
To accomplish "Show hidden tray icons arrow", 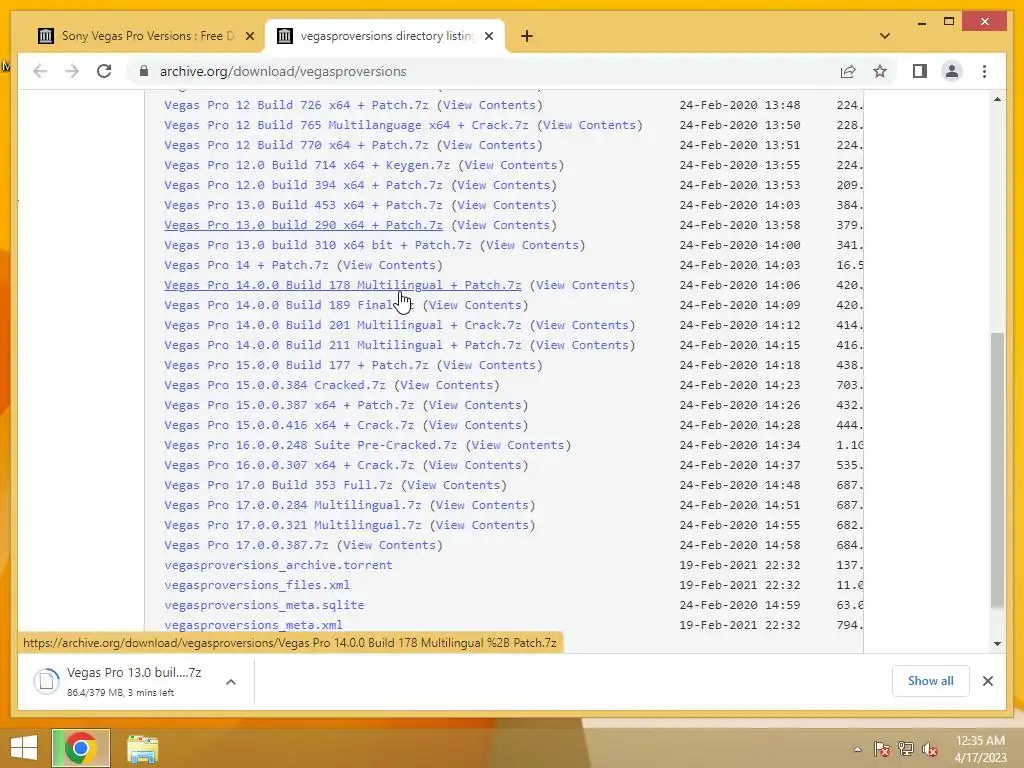I will click(857, 749).
